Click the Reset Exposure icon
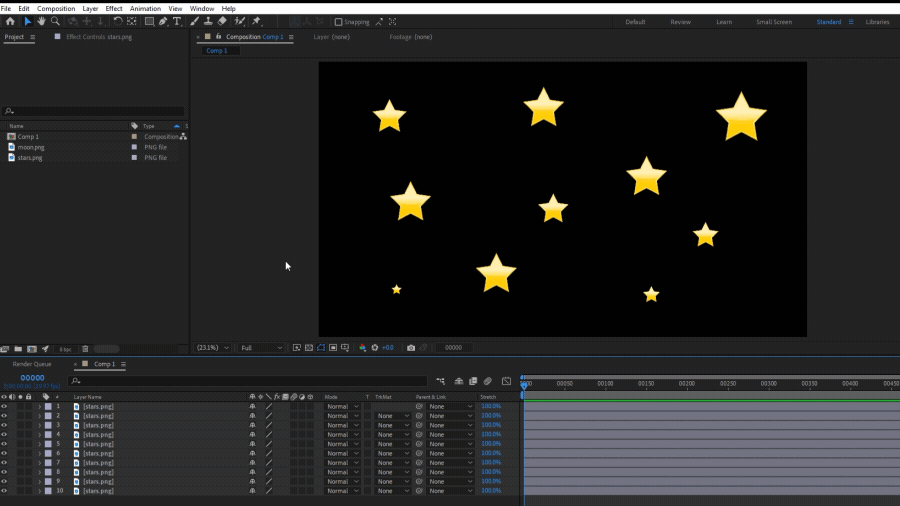Viewport: 900px width, 506px height. click(x=375, y=348)
